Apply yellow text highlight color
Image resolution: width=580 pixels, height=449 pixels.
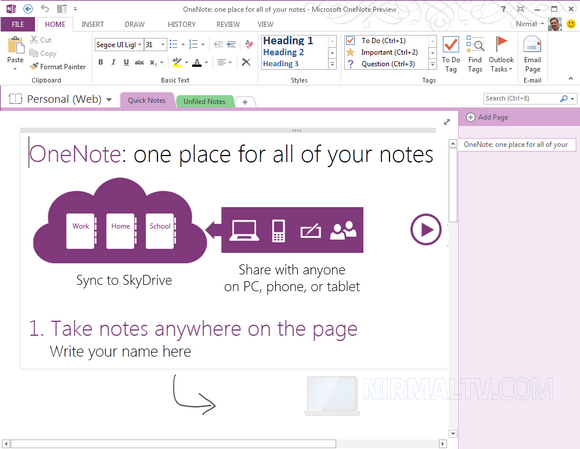click(x=178, y=63)
